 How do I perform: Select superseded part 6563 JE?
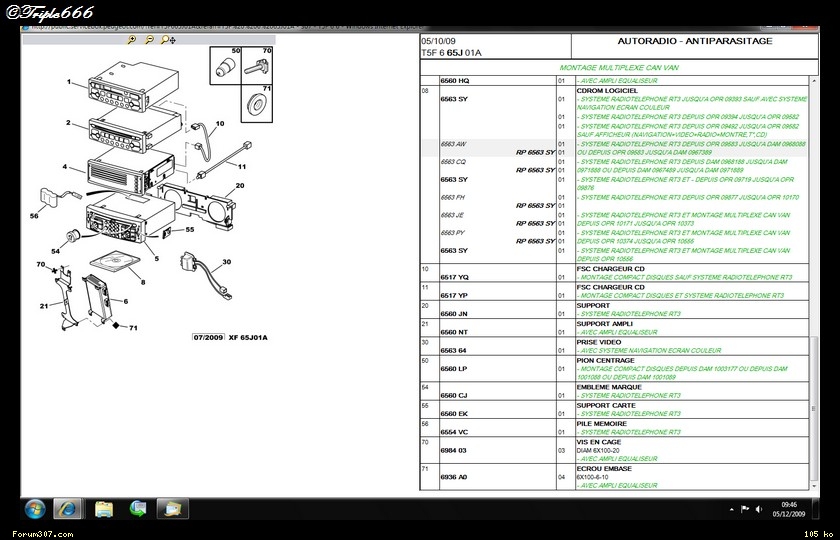click(x=452, y=215)
